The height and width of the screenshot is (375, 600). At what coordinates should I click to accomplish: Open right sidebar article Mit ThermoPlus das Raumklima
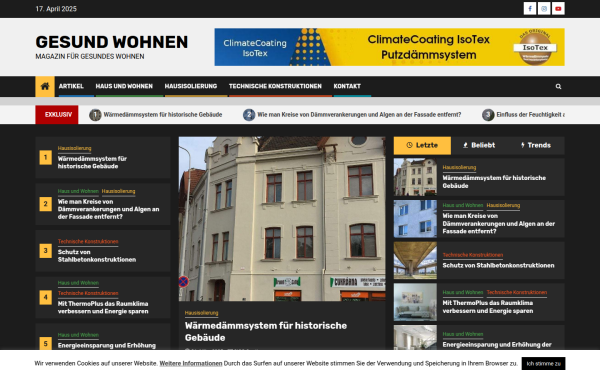coord(488,307)
